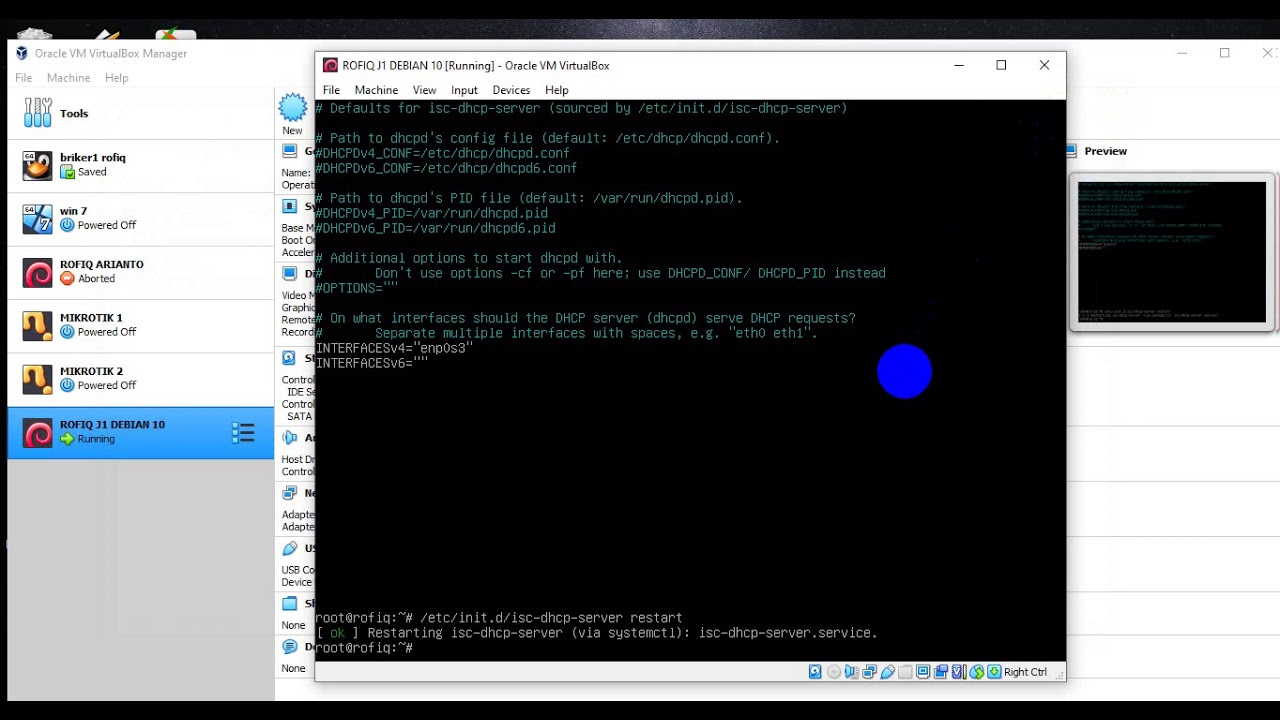Click the Storage section icon in details pane
Image resolution: width=1280 pixels, height=720 pixels.
pos(289,357)
